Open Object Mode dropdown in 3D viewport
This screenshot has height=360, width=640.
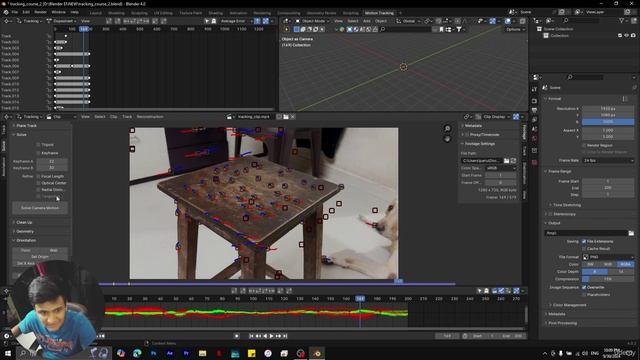pyautogui.click(x=313, y=21)
